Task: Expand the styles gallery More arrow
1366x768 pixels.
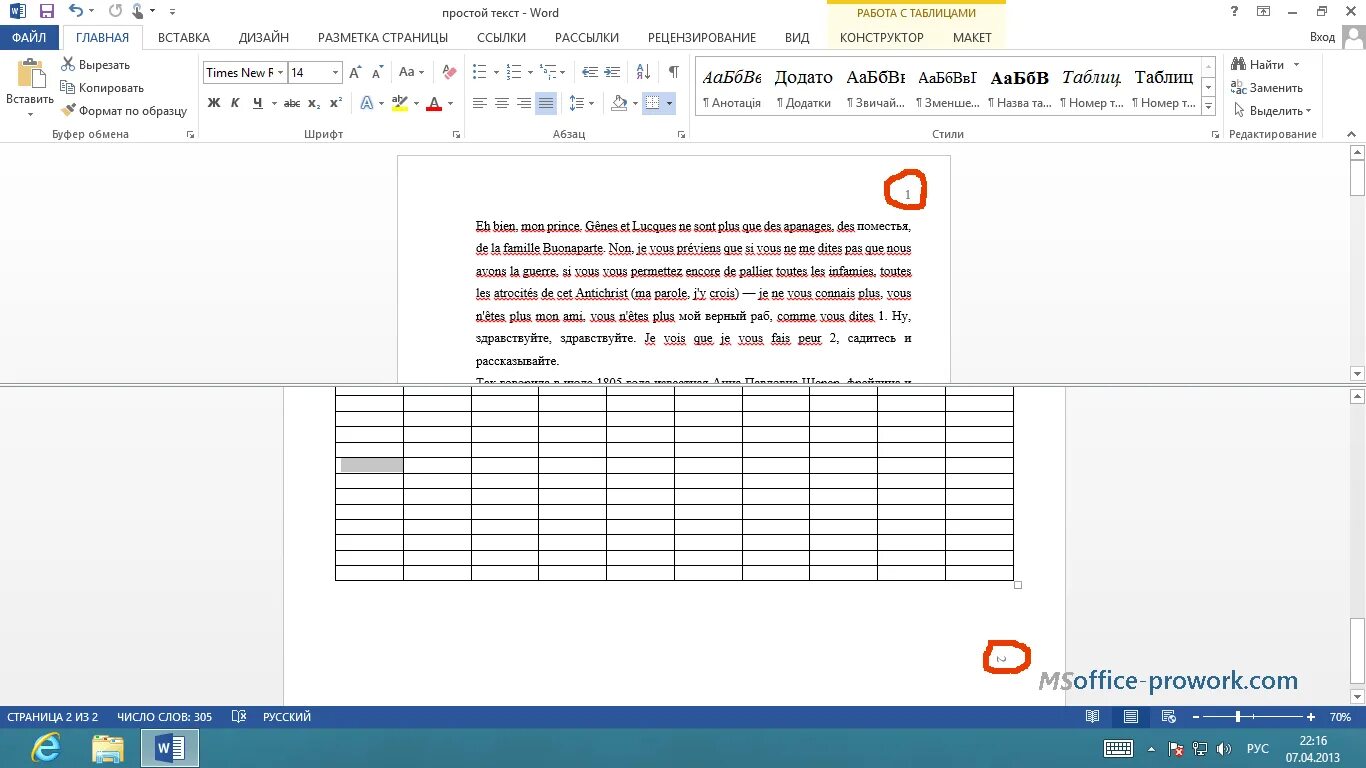Action: (x=1209, y=107)
